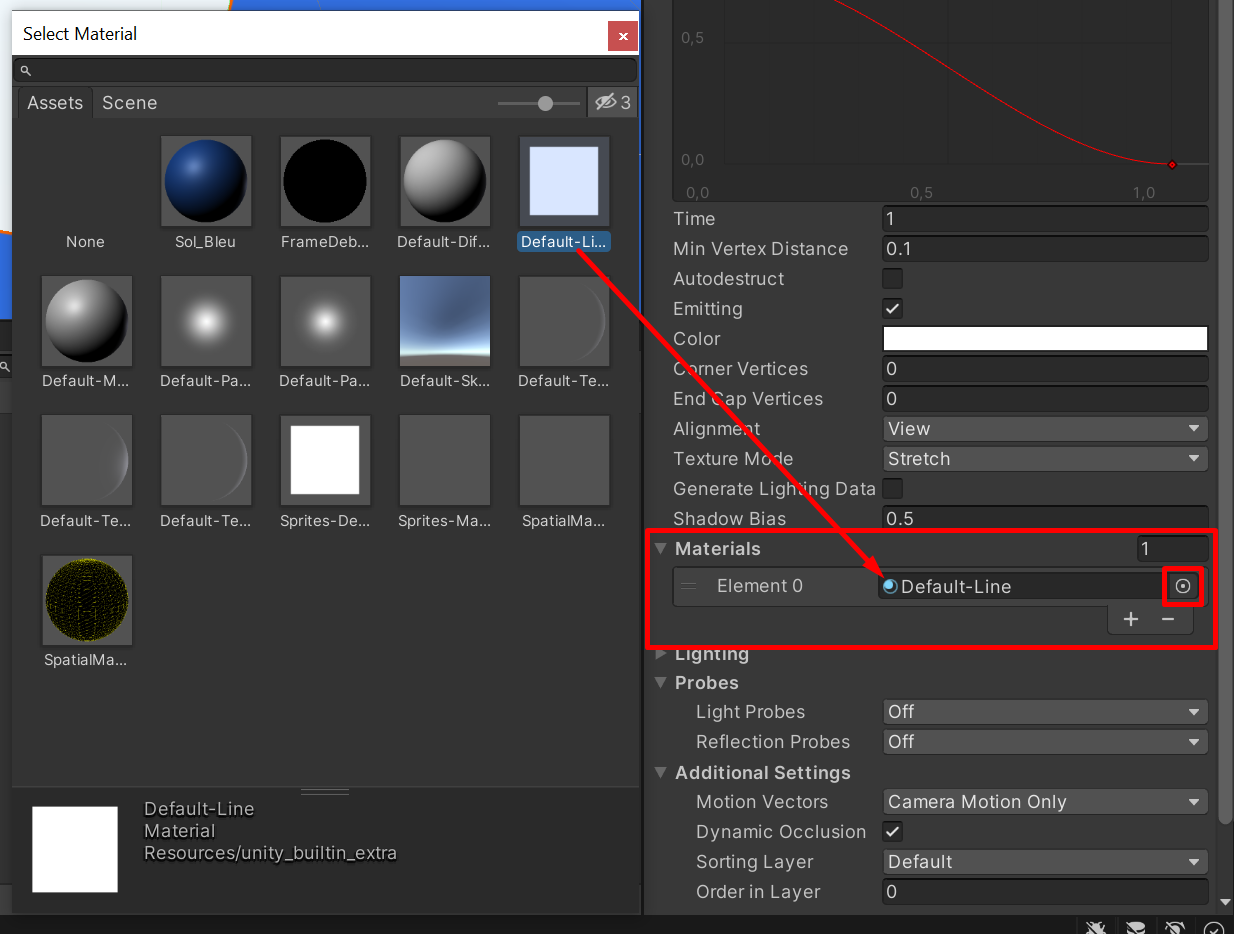The width and height of the screenshot is (1234, 934).
Task: Select the Default-Li... material thumbnail
Action: 564,181
